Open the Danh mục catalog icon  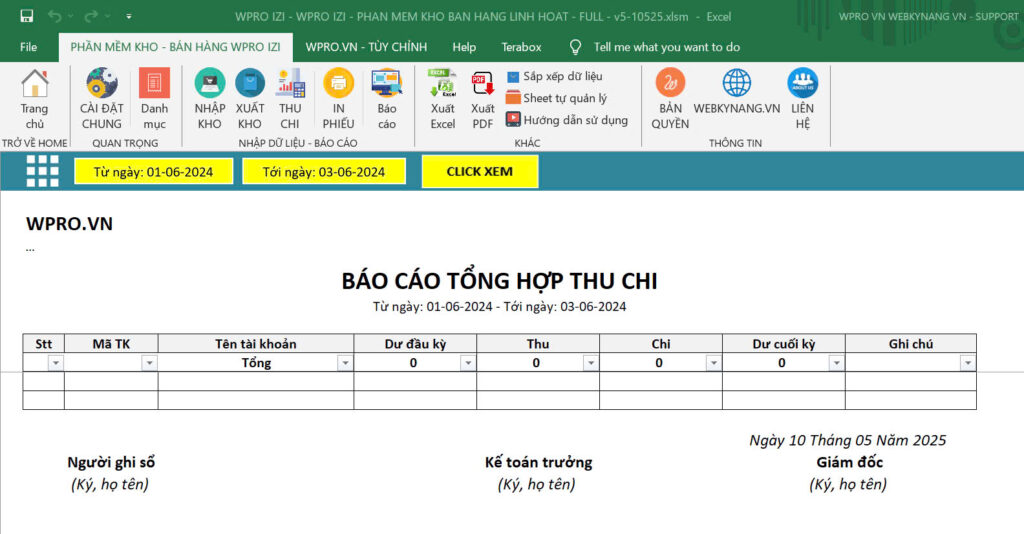(x=154, y=84)
